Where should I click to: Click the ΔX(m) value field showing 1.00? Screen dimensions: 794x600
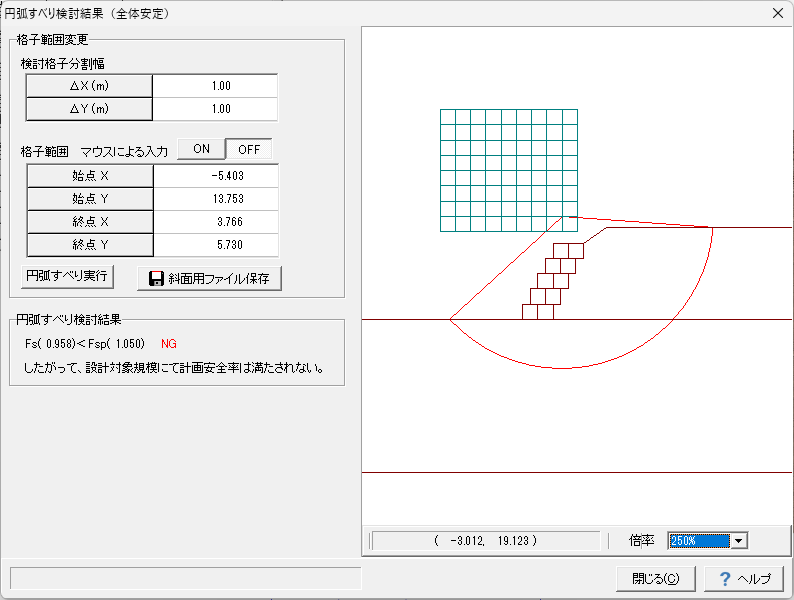[215, 86]
